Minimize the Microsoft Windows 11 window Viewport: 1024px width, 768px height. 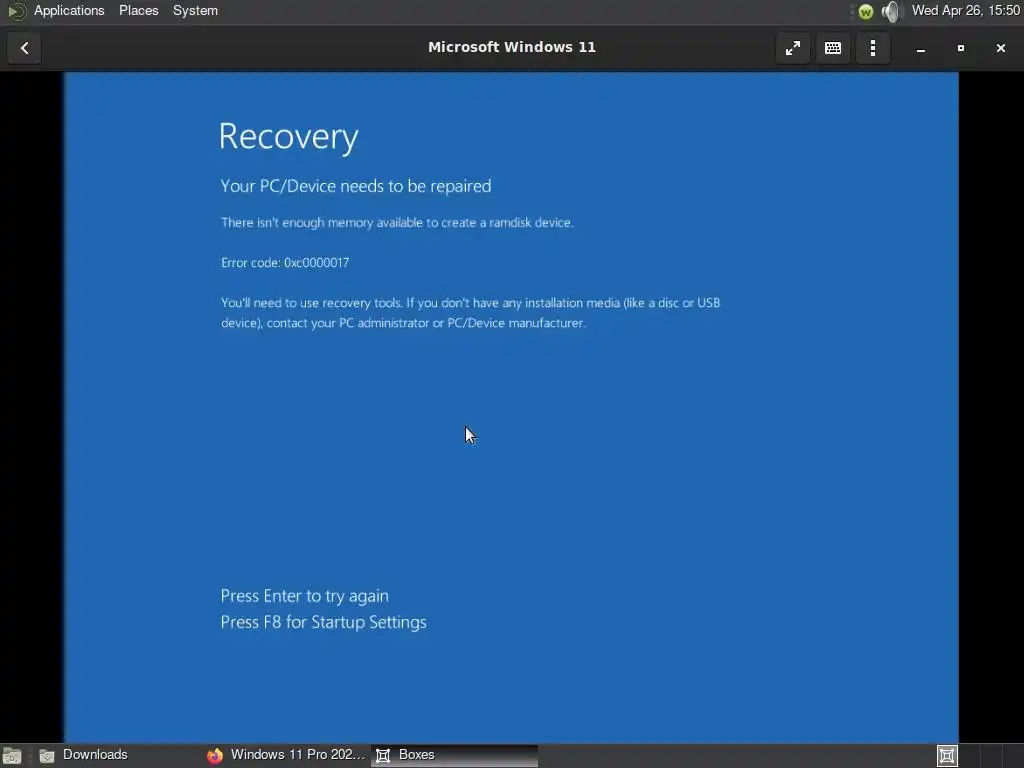(x=921, y=48)
